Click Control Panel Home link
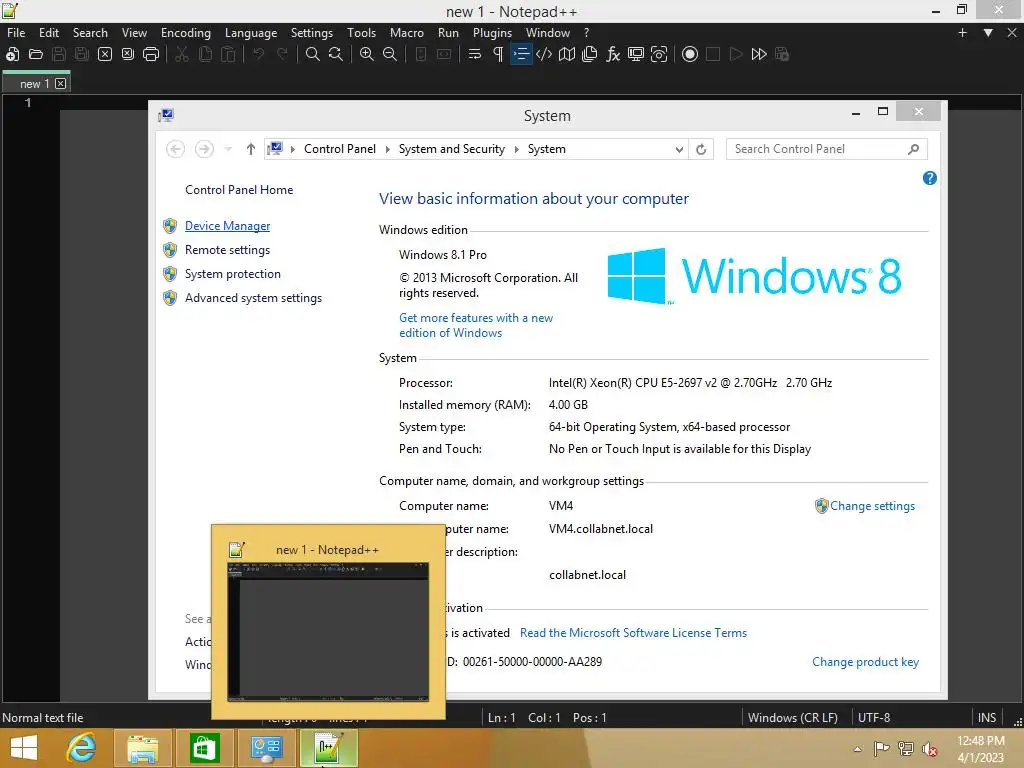Viewport: 1024px width, 768px height. (239, 190)
